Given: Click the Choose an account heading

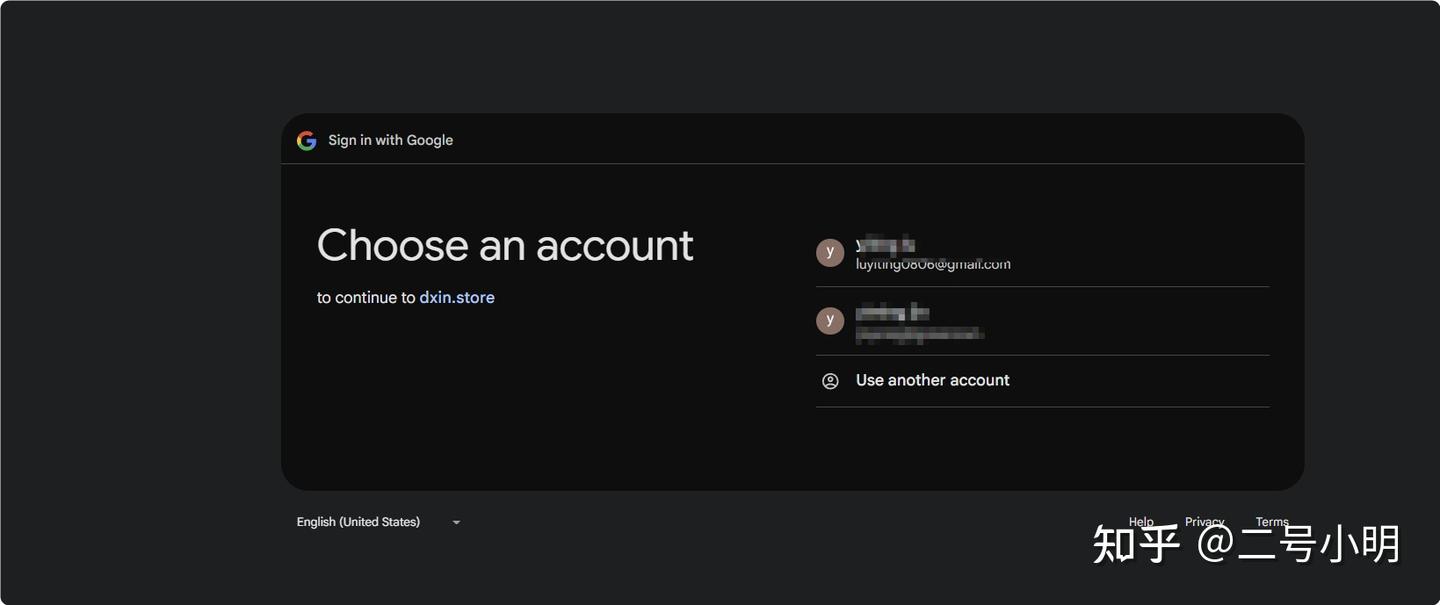Looking at the screenshot, I should pos(505,245).
